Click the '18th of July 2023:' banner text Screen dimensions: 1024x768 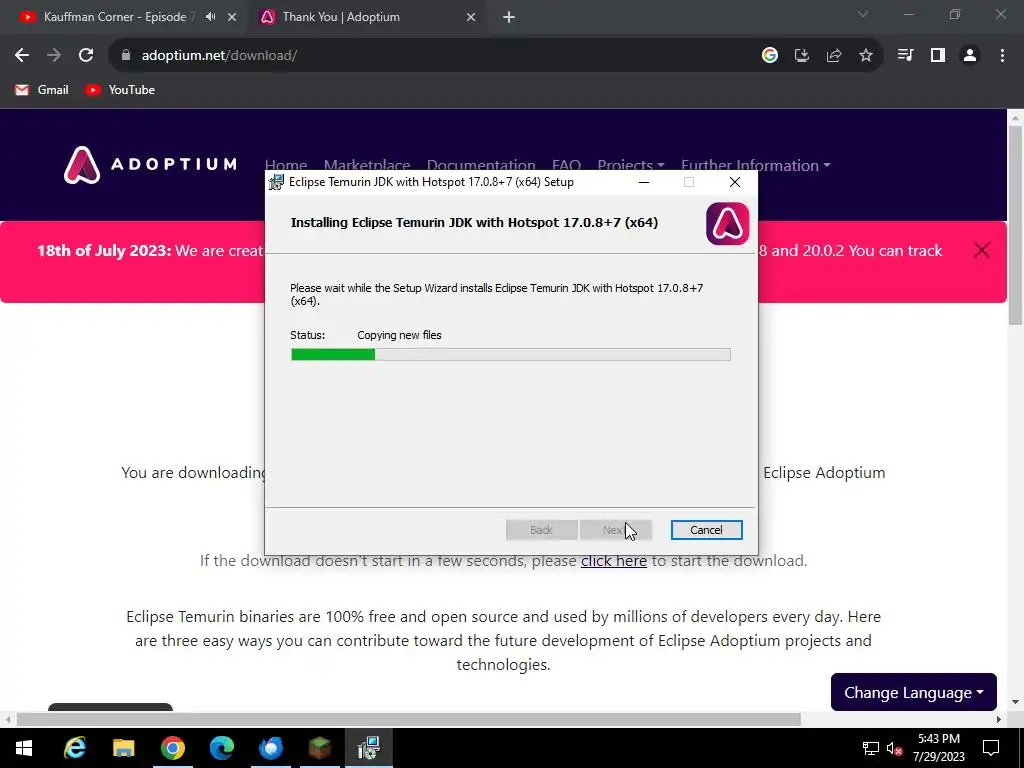[x=104, y=251]
